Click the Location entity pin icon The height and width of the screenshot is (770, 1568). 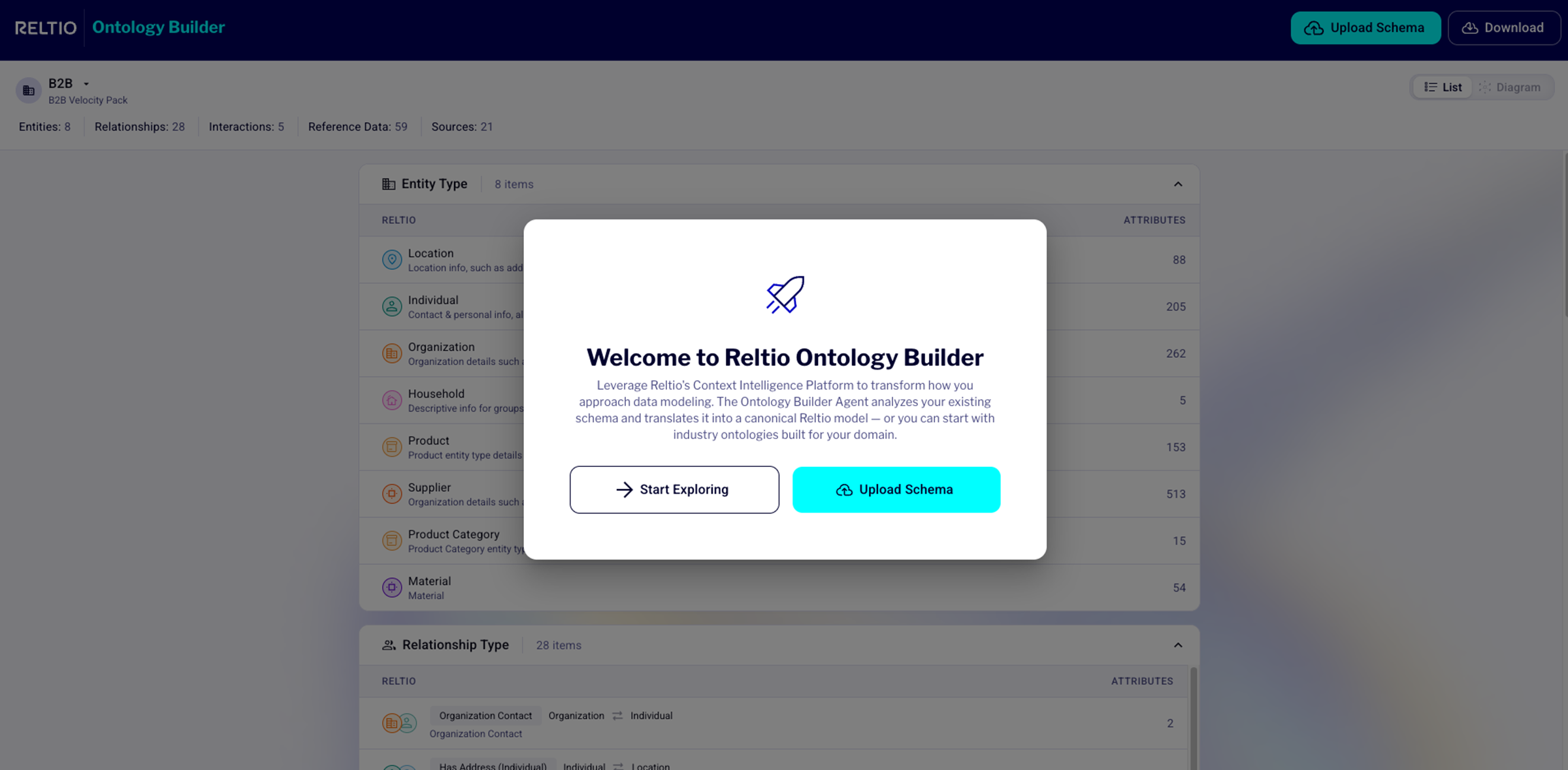point(392,259)
